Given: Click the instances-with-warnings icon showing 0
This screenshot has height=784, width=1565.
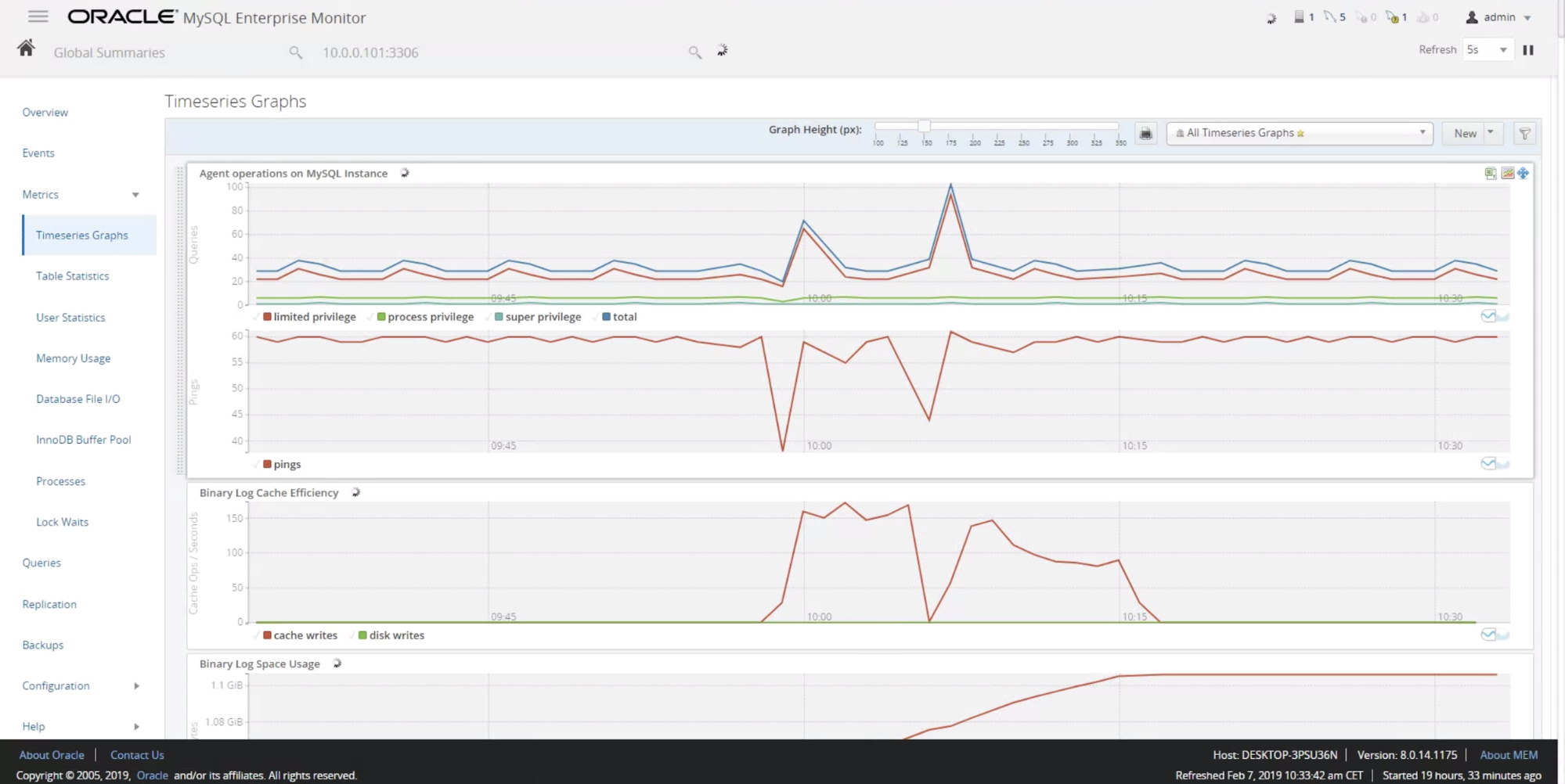Looking at the screenshot, I should click(x=1361, y=16).
